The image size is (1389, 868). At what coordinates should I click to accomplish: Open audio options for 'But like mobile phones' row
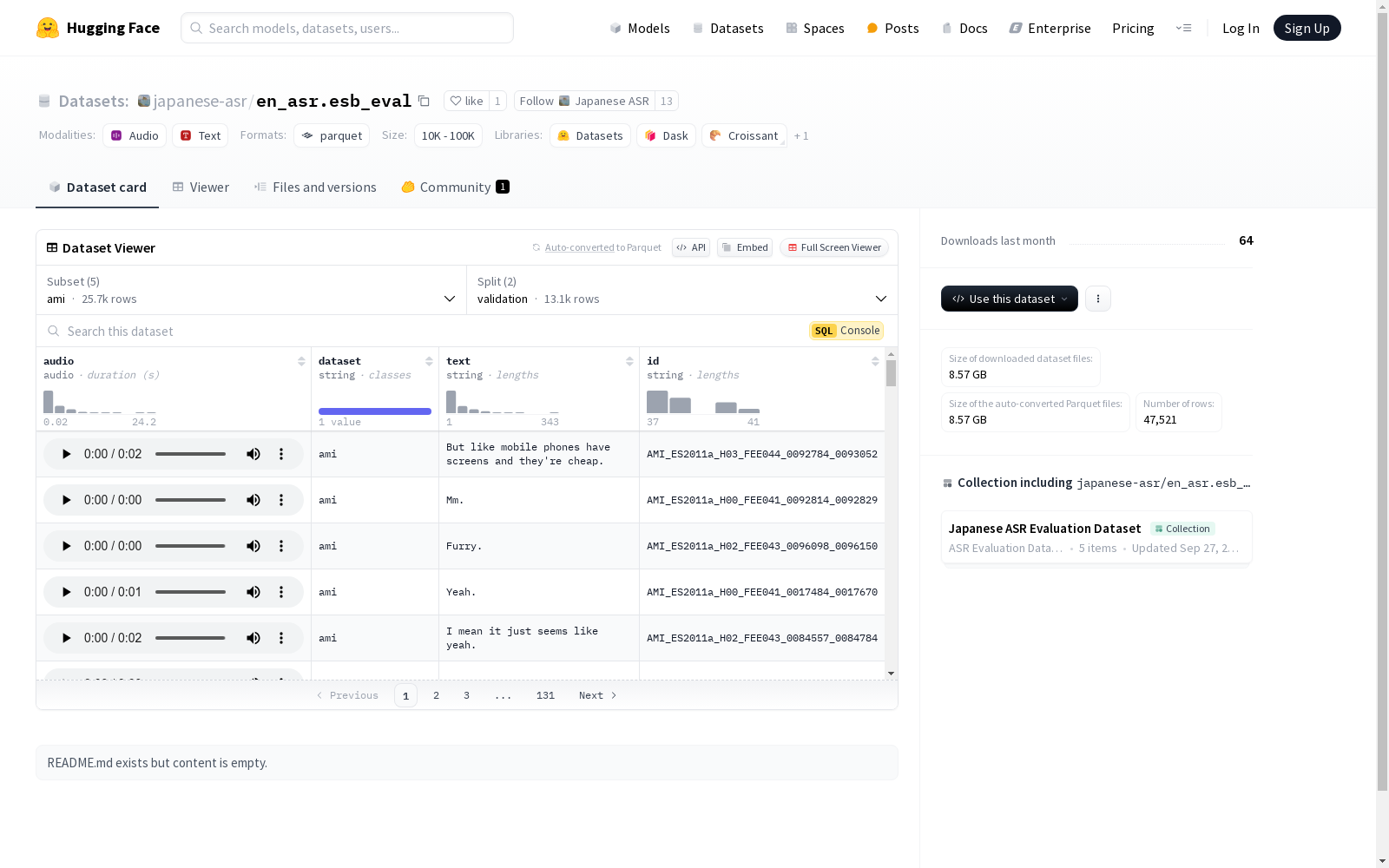point(281,454)
